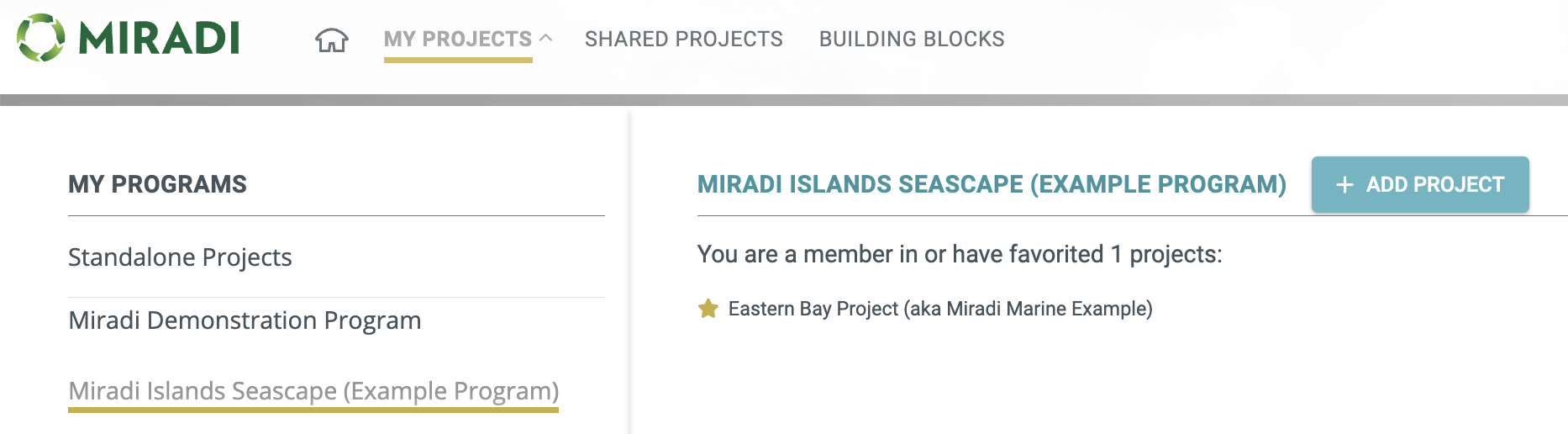Open Eastern Bay Project (aka Miradi Marine Example)

tap(939, 309)
